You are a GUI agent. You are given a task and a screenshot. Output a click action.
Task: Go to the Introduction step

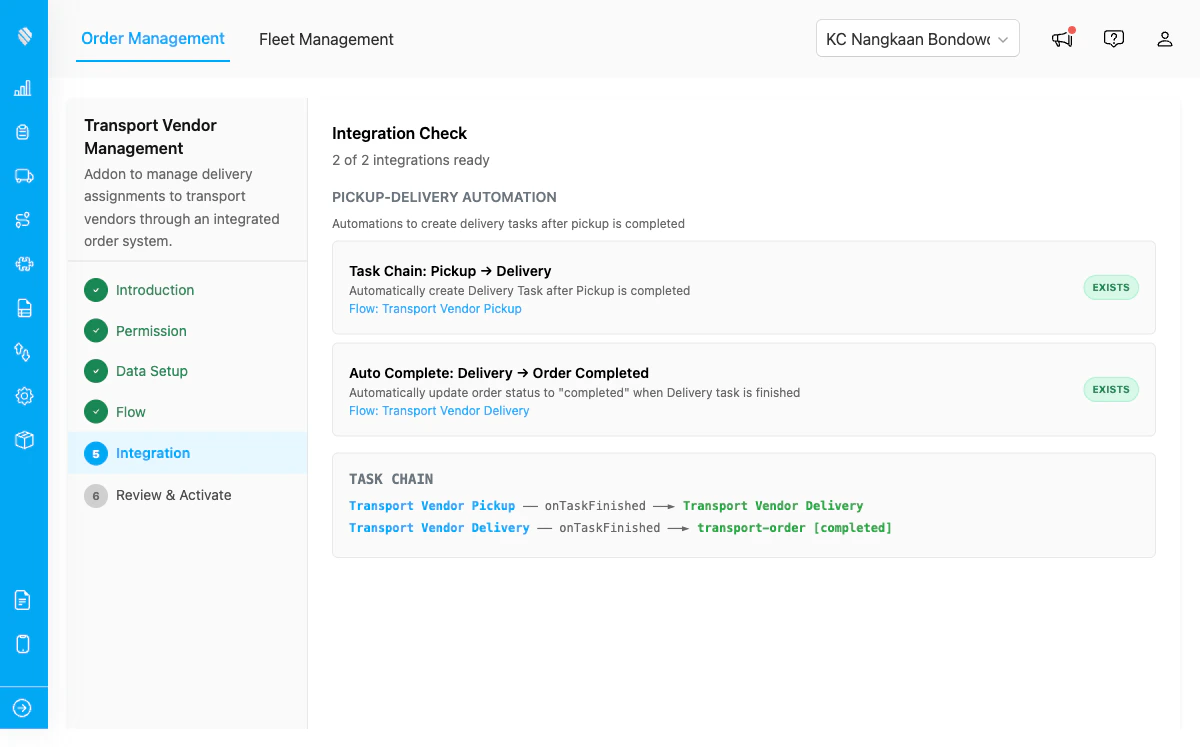click(x=155, y=290)
